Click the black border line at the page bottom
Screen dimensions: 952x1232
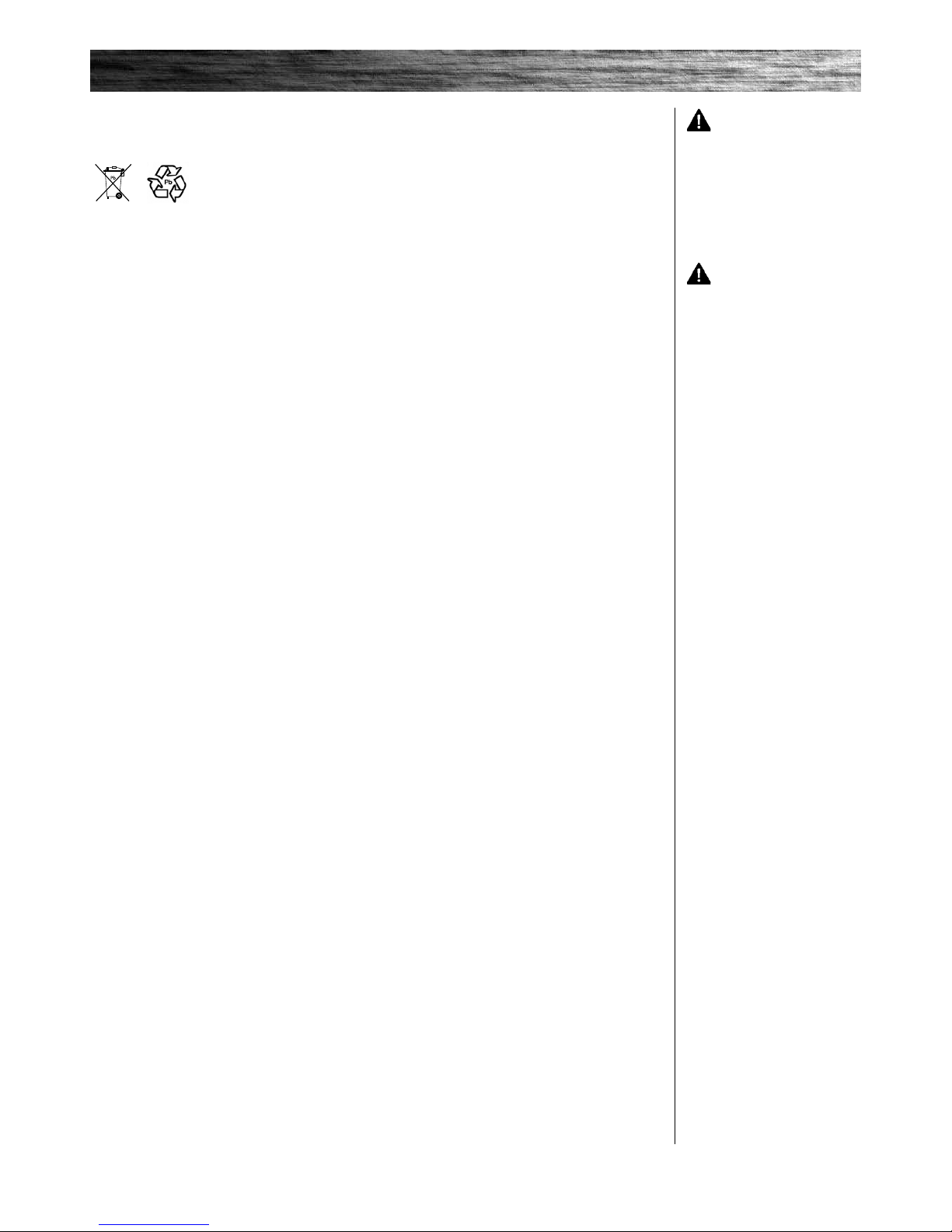tap(476, 1230)
